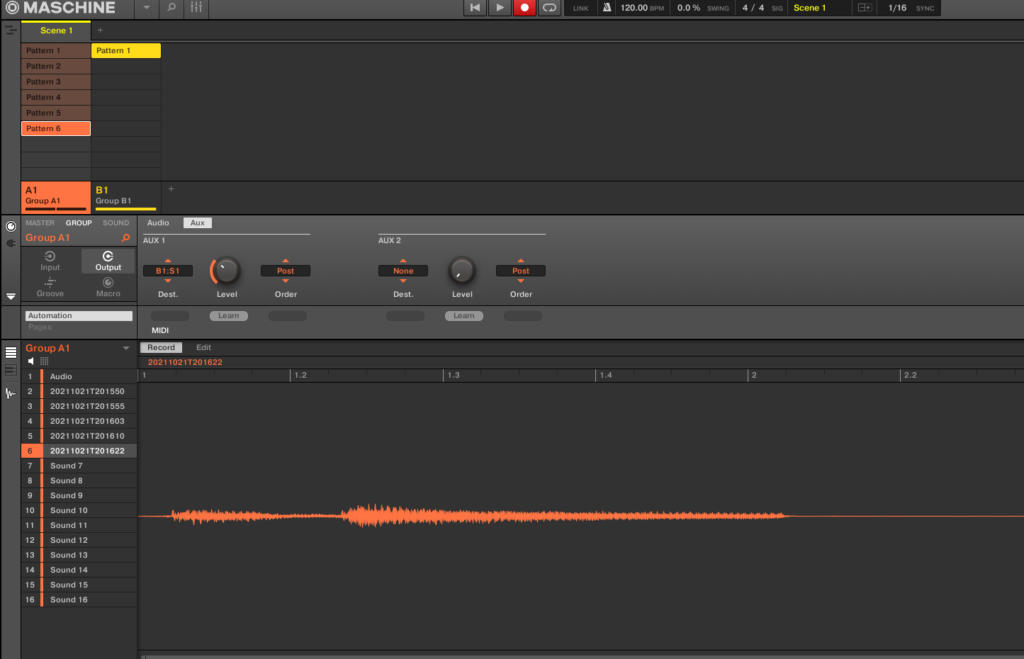Toggle the Group A1 speaker audition icon
Viewport: 1024px width, 659px height.
click(x=31, y=361)
